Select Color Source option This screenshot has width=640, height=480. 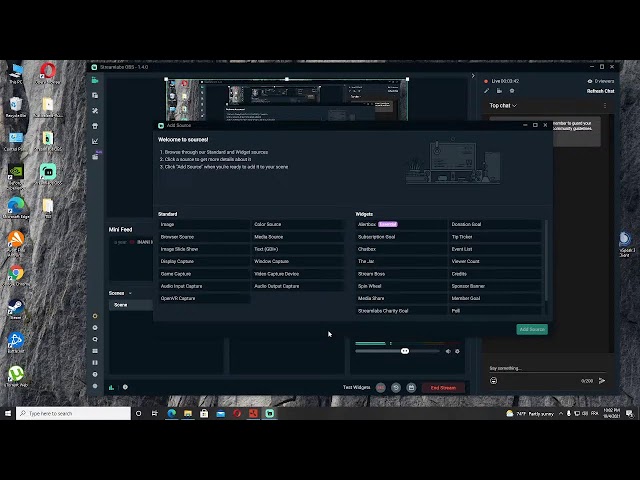tap(298, 224)
